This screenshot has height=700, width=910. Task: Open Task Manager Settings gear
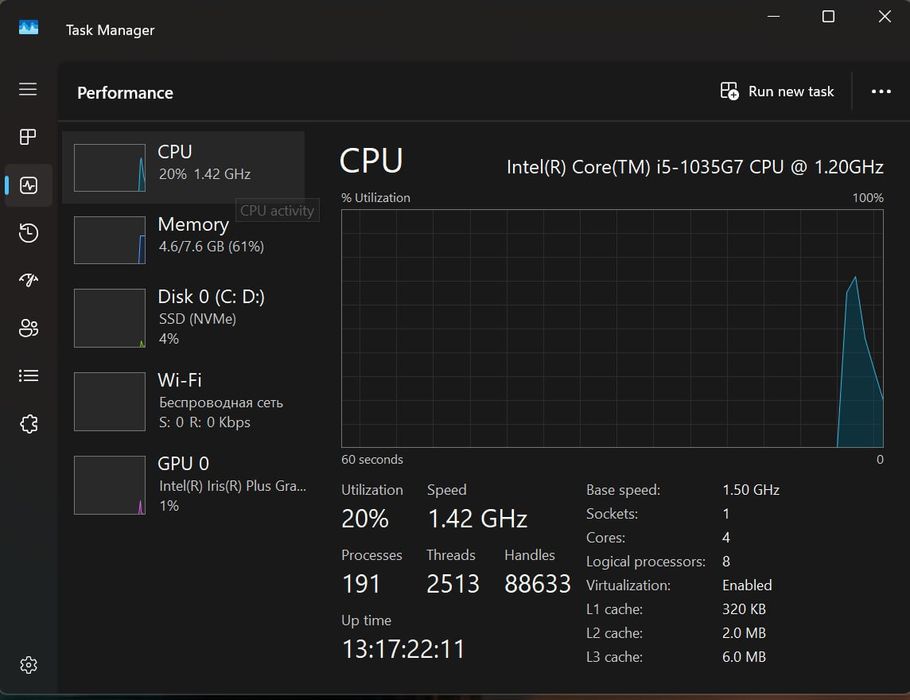click(28, 665)
